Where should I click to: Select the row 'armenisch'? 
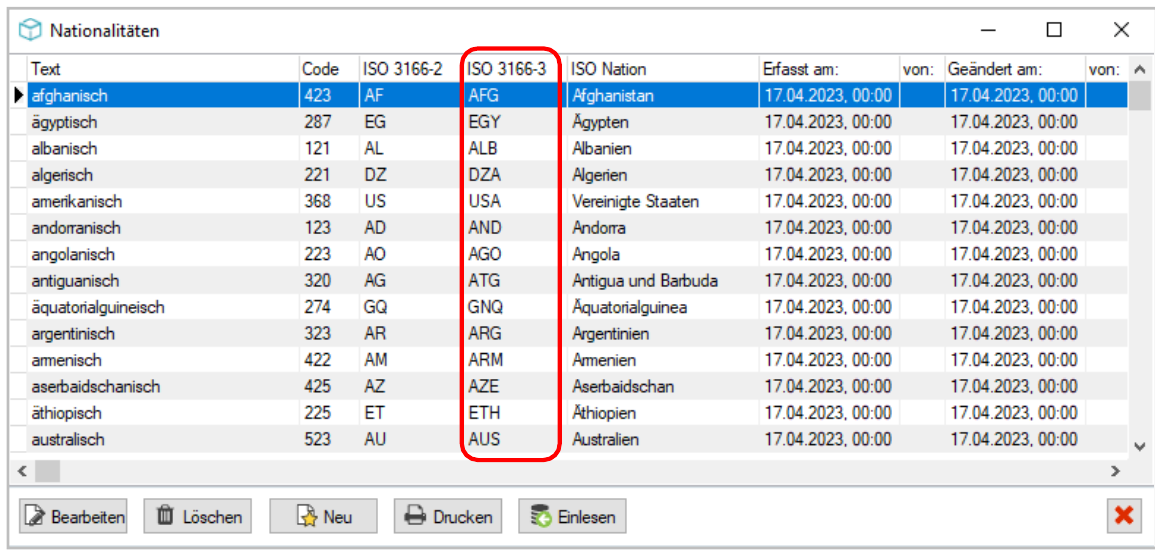pyautogui.click(x=570, y=360)
